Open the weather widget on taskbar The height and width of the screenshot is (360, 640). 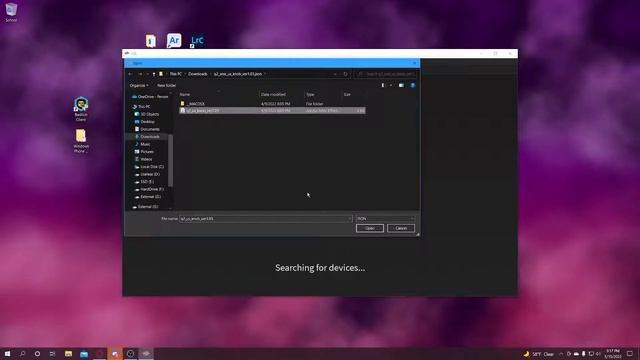tap(539, 354)
